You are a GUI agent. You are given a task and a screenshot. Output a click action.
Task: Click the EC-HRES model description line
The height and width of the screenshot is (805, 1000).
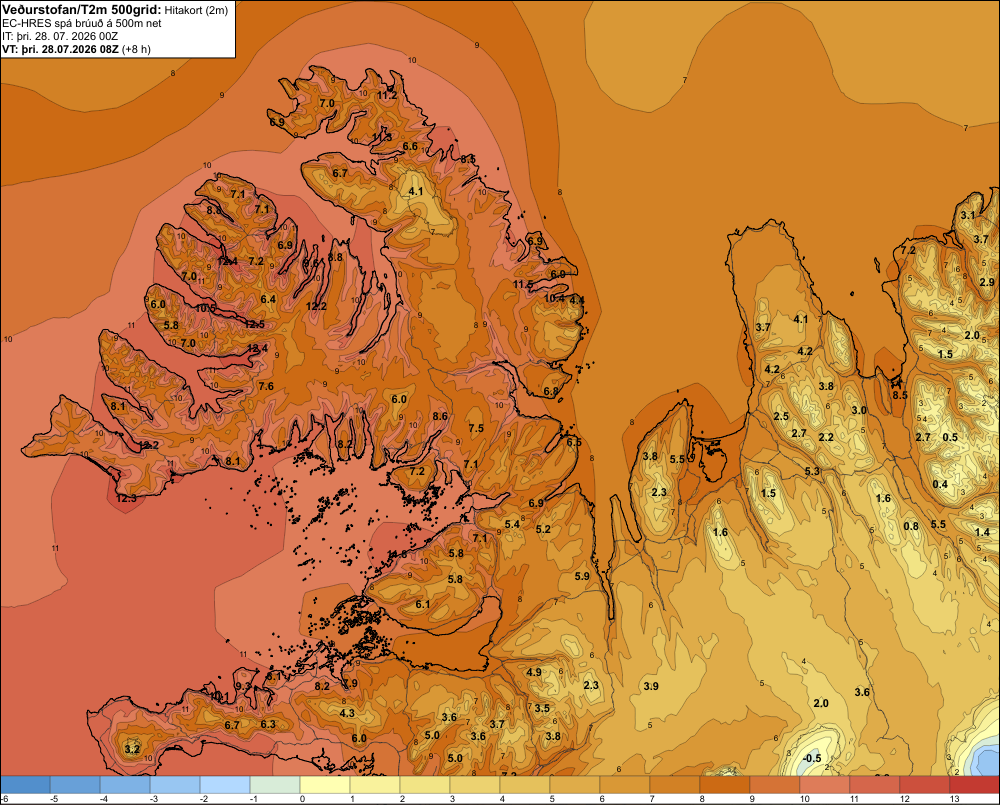(81, 23)
